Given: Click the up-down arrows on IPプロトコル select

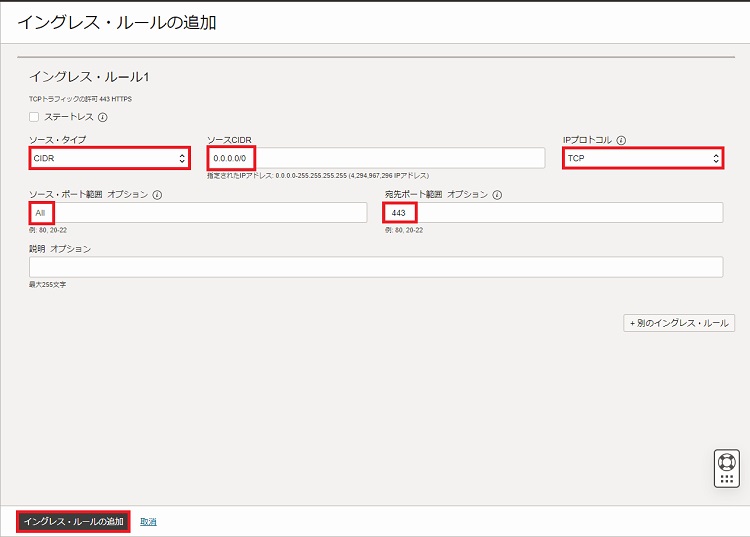Looking at the screenshot, I should click(x=715, y=158).
